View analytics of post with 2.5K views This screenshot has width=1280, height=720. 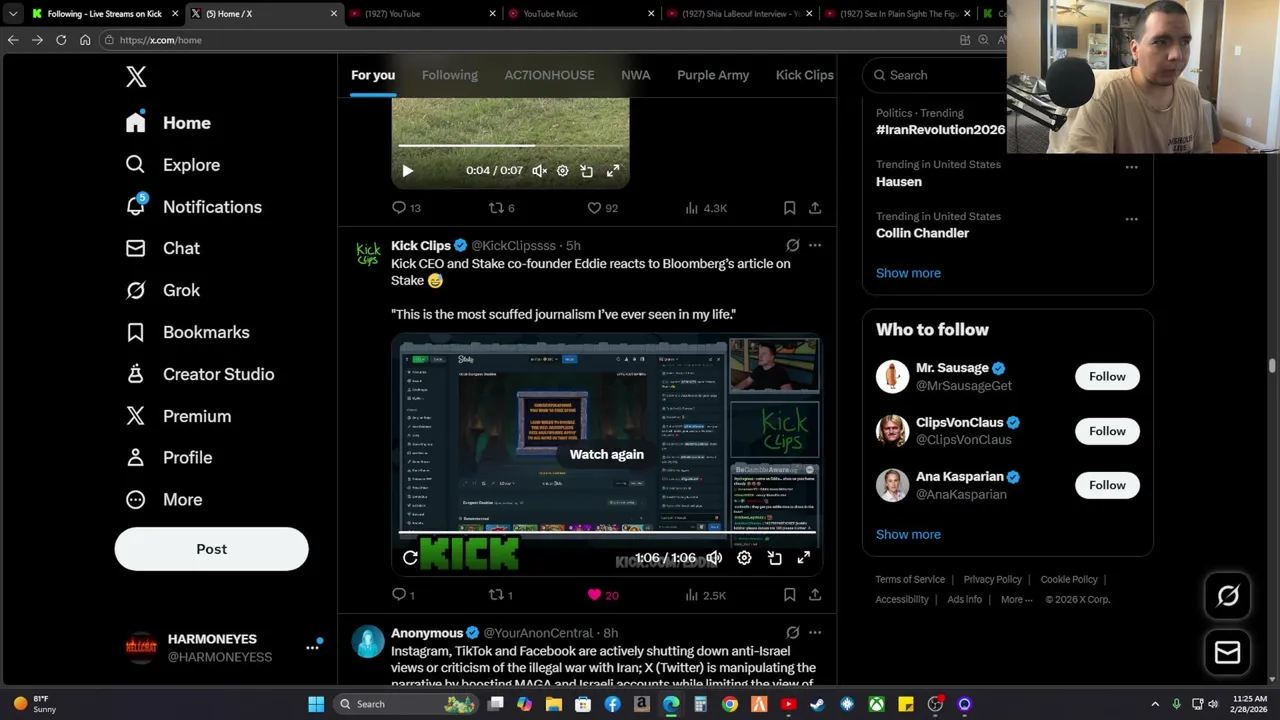tap(705, 595)
